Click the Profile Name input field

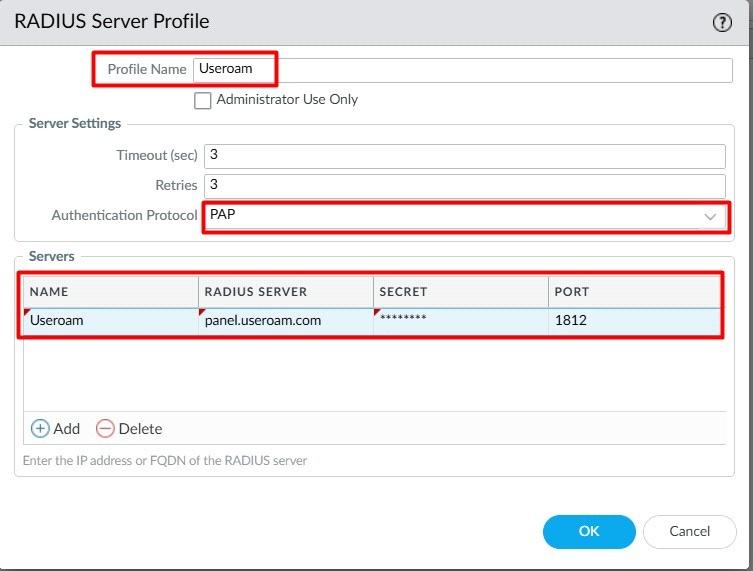(463, 70)
